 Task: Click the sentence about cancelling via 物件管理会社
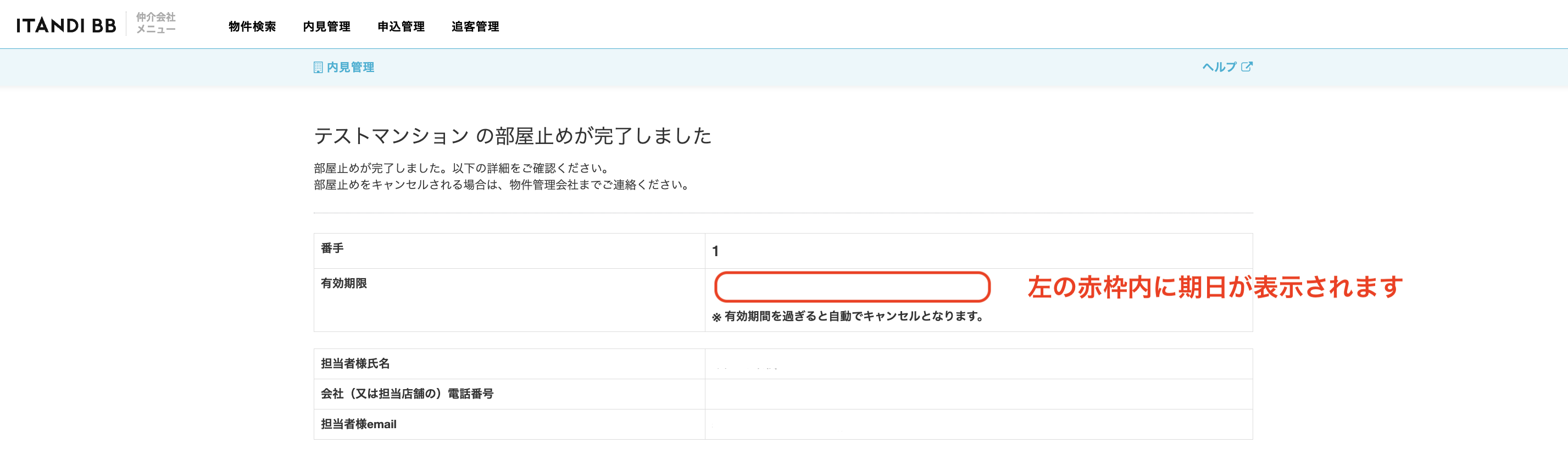tap(503, 185)
